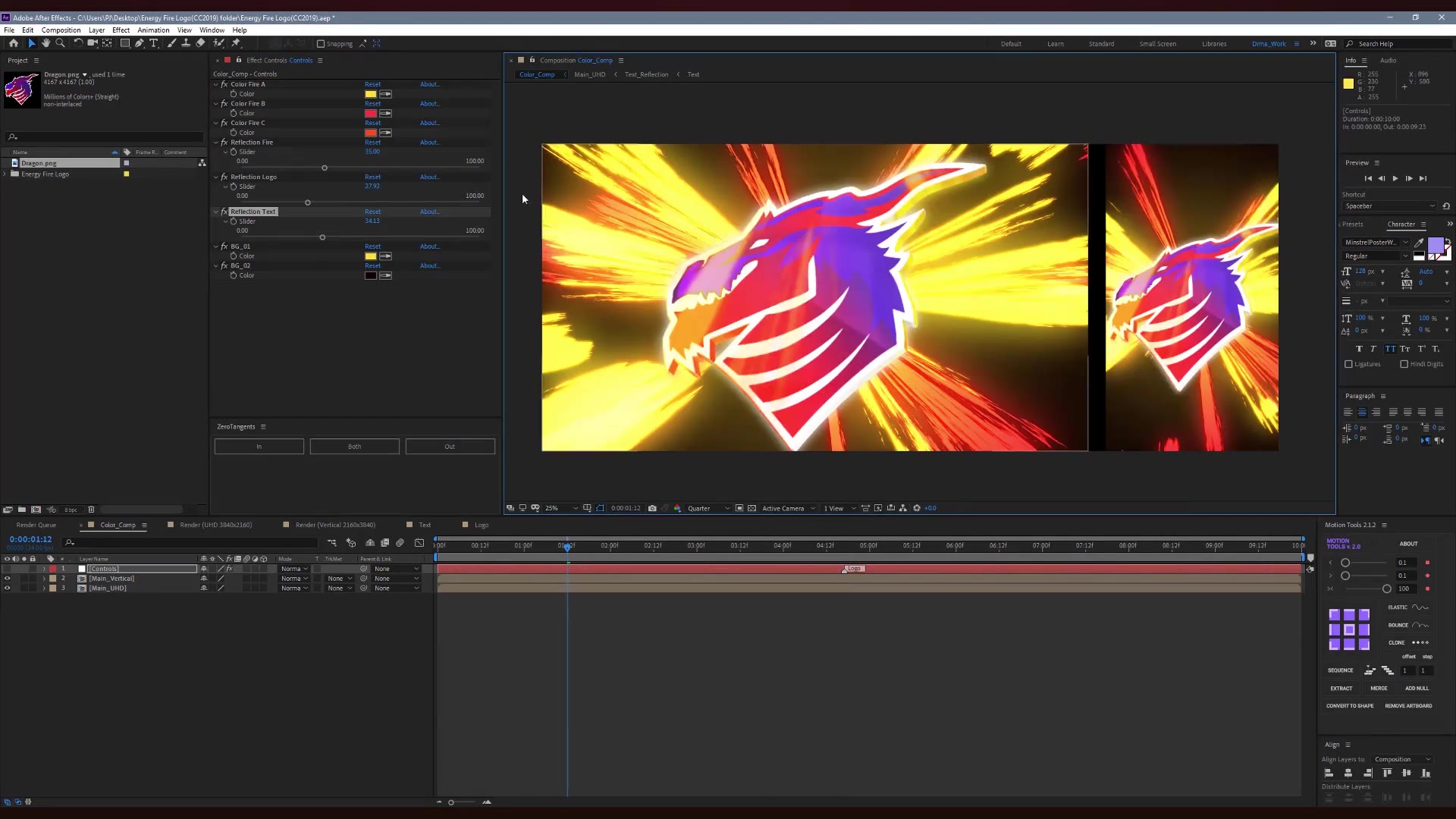Toggle the Ligatures checkbox
Viewport: 1456px width, 819px height.
coord(1349,364)
